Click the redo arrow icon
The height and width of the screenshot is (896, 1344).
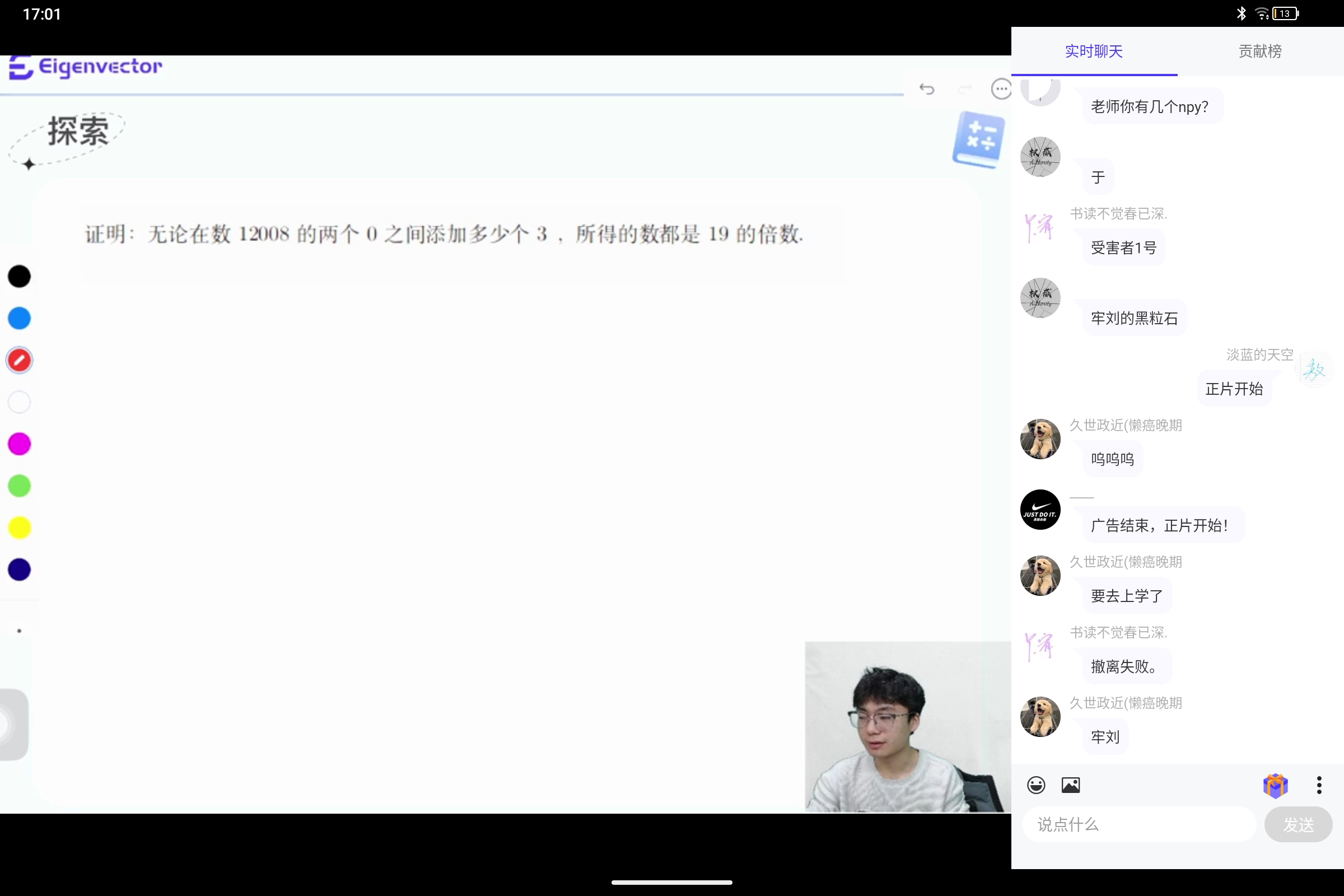point(964,89)
